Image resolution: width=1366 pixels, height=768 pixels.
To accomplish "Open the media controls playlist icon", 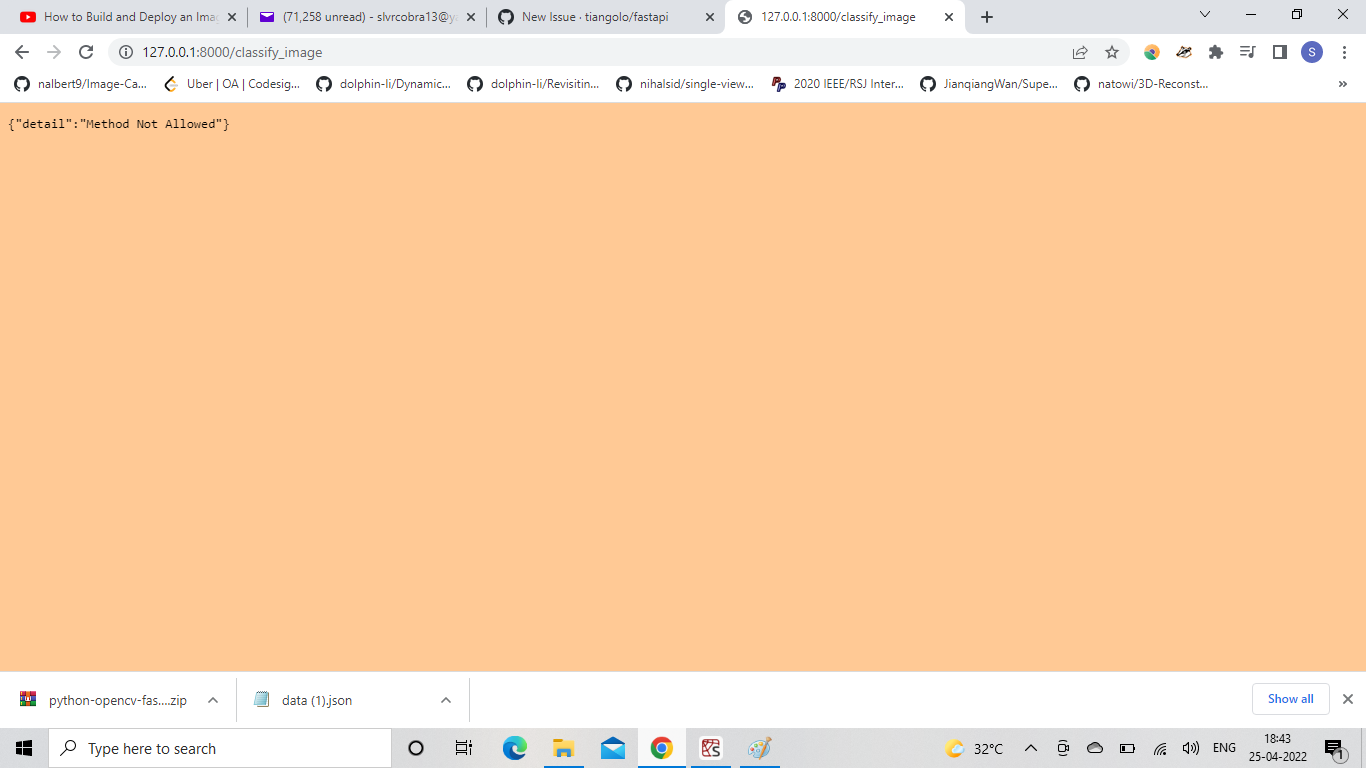I will pyautogui.click(x=1247, y=51).
